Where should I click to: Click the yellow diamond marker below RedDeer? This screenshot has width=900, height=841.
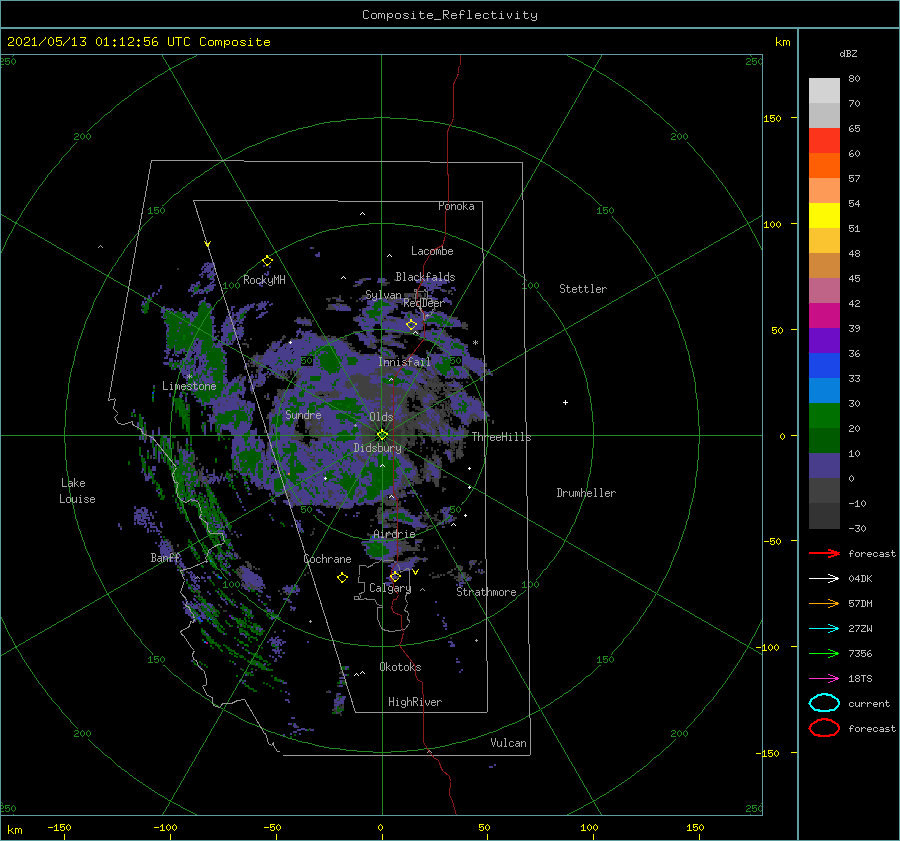pyautogui.click(x=412, y=325)
